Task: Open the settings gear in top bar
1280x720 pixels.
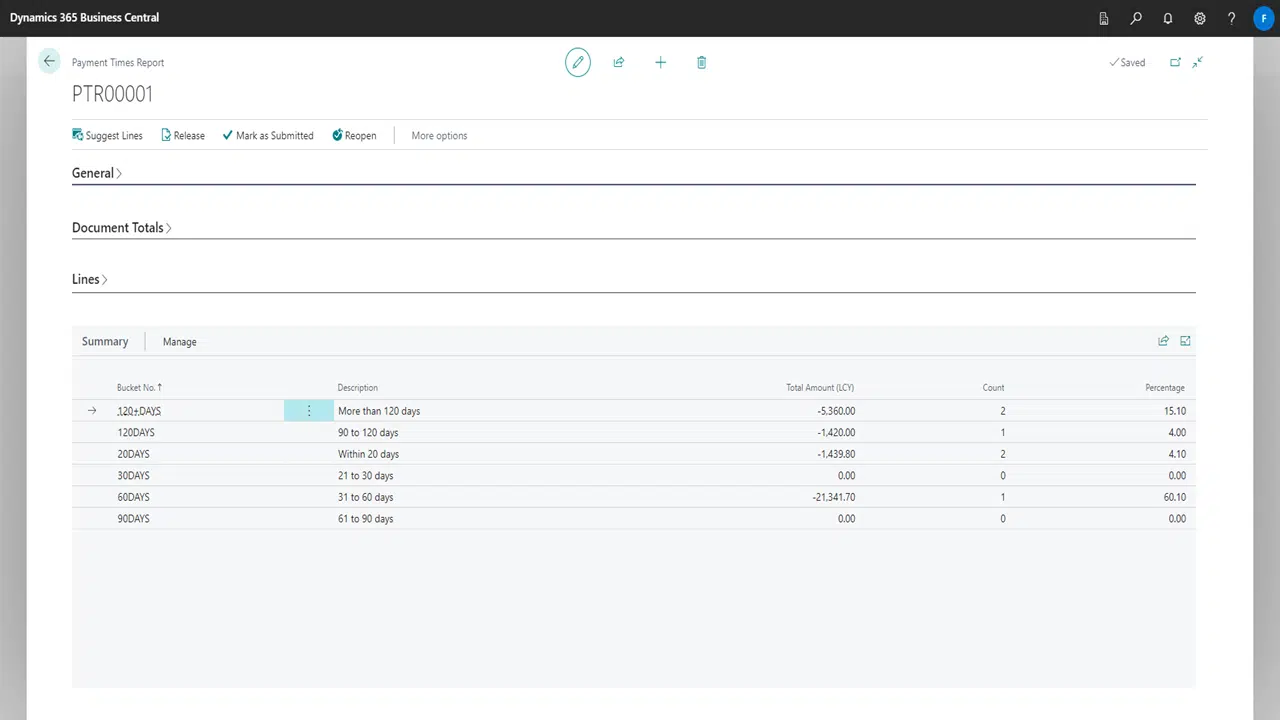Action: click(x=1200, y=18)
